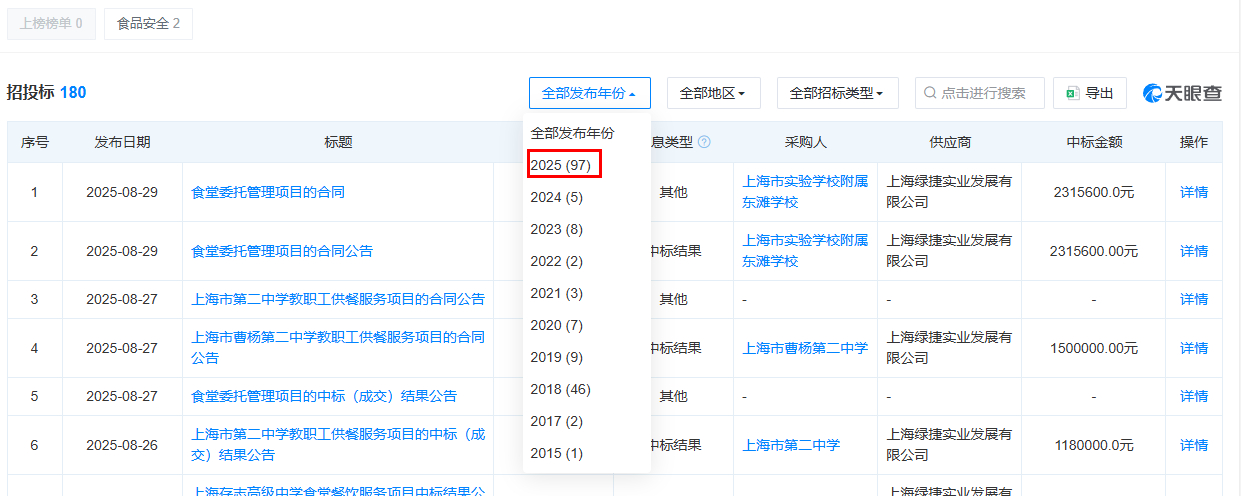The height and width of the screenshot is (496, 1241).
Task: Click the 中标金额 column header
Action: [x=1094, y=143]
